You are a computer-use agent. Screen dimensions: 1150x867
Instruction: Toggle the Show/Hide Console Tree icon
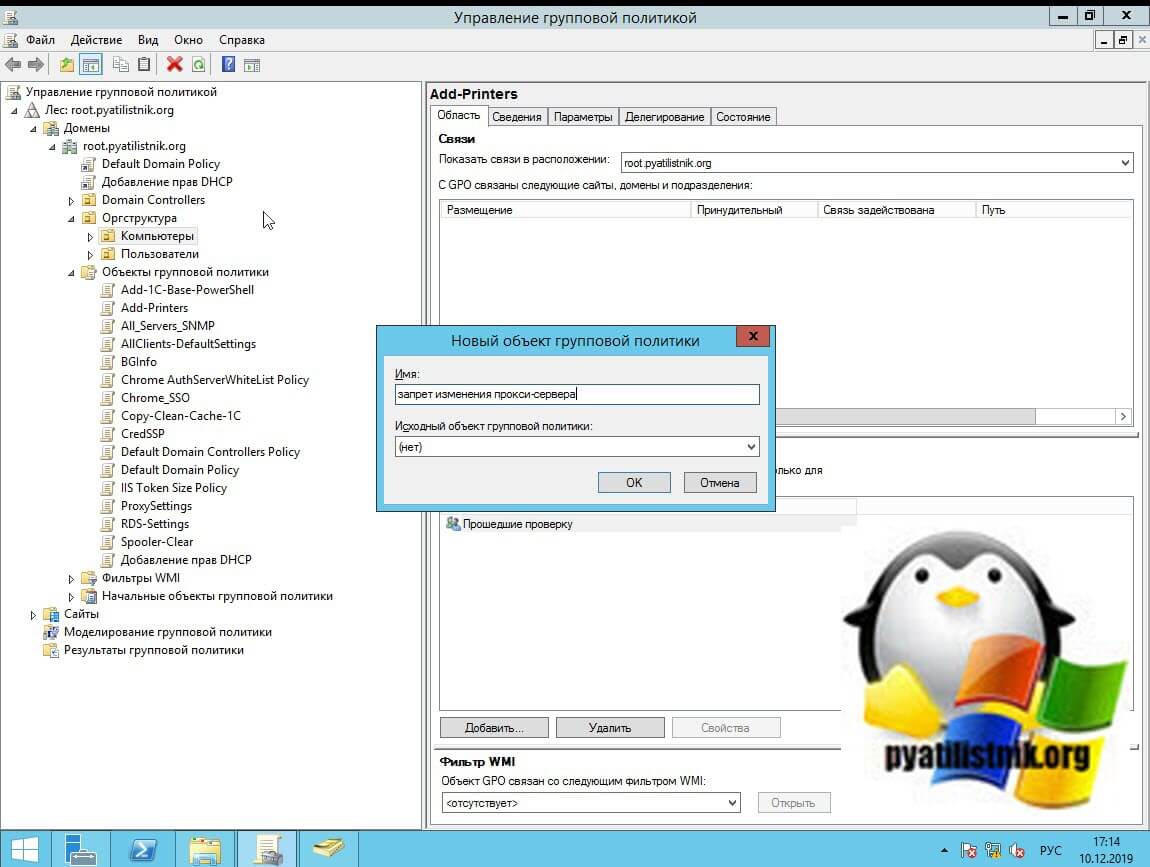[91, 65]
